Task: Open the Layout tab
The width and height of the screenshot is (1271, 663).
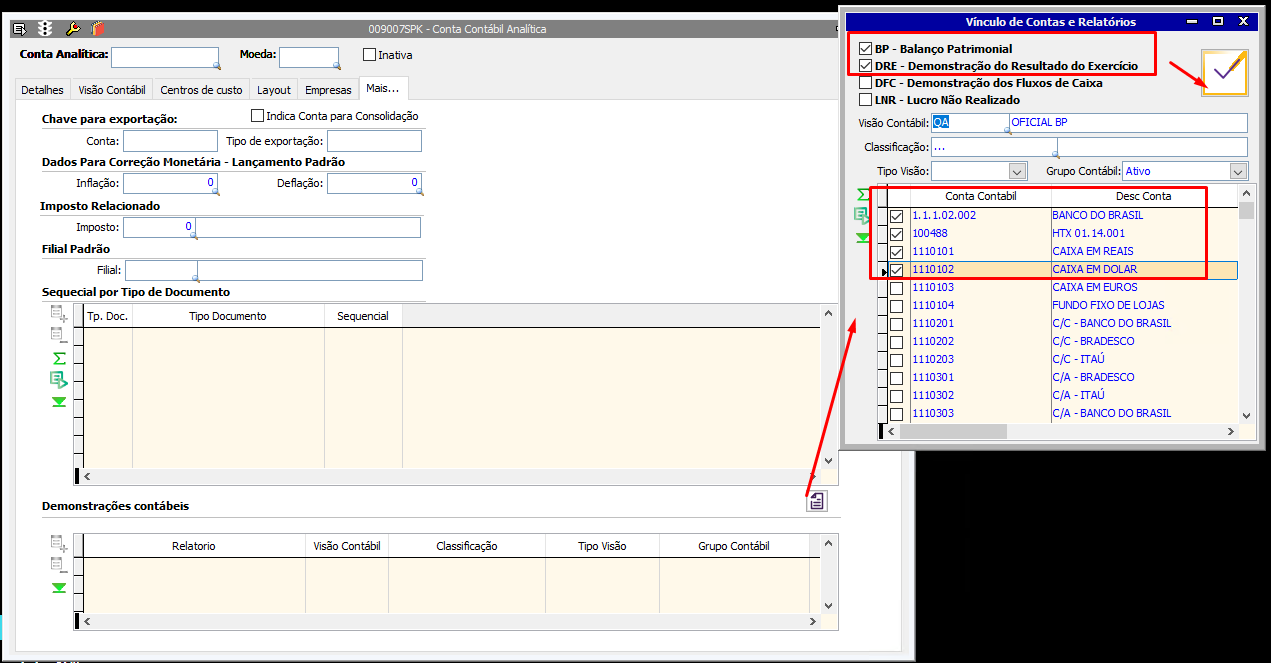Action: pos(273,90)
